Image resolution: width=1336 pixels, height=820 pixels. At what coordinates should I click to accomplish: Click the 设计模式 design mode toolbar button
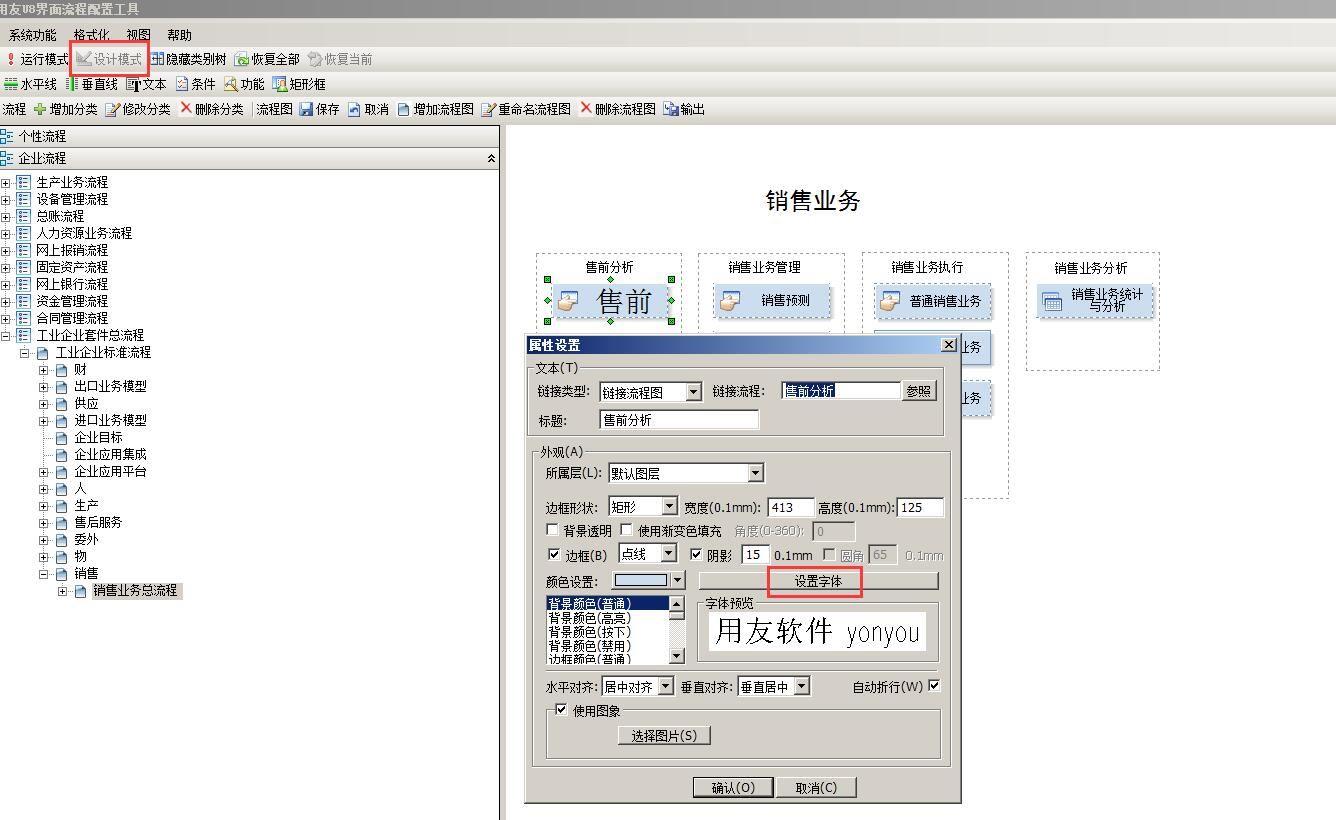109,59
